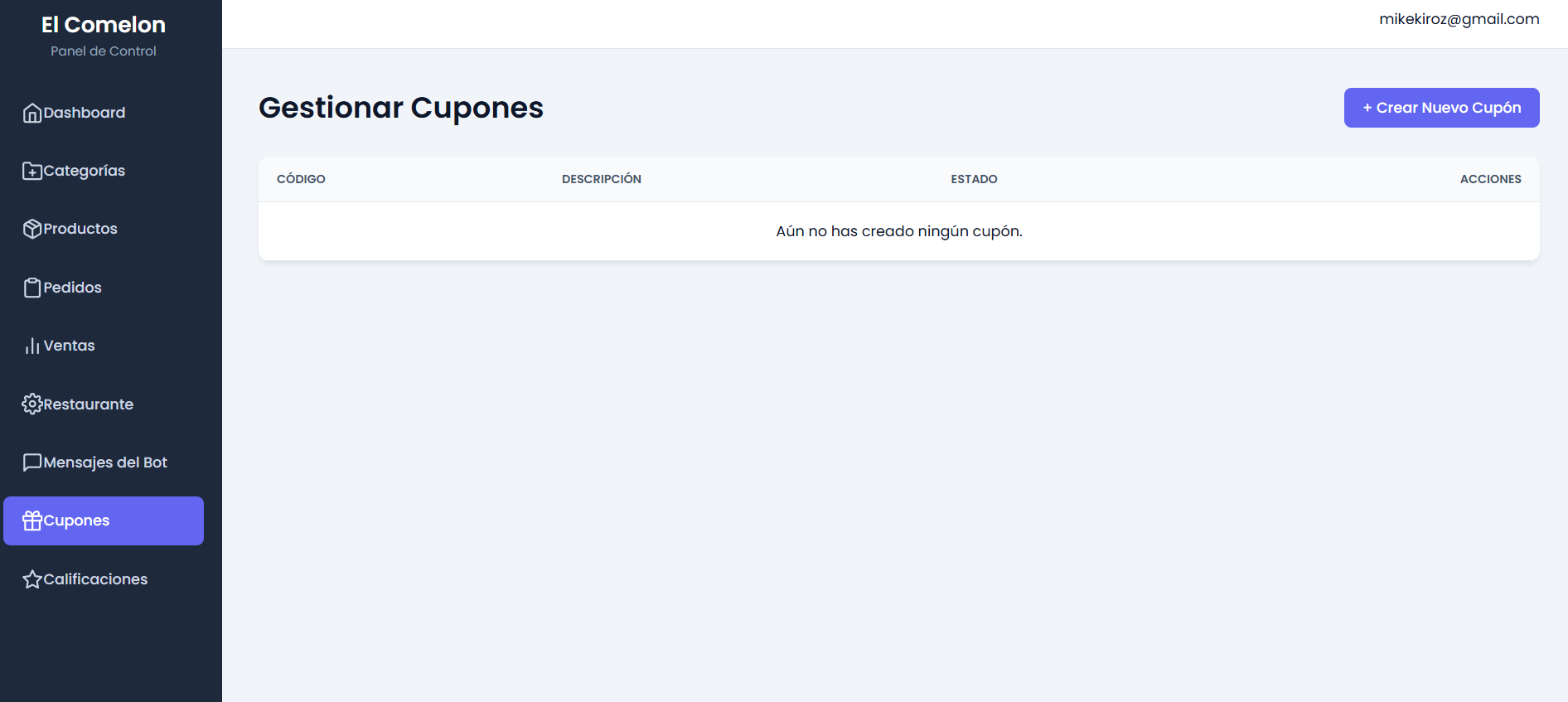Click the Dashboard home icon
The image size is (1568, 702).
(32, 113)
